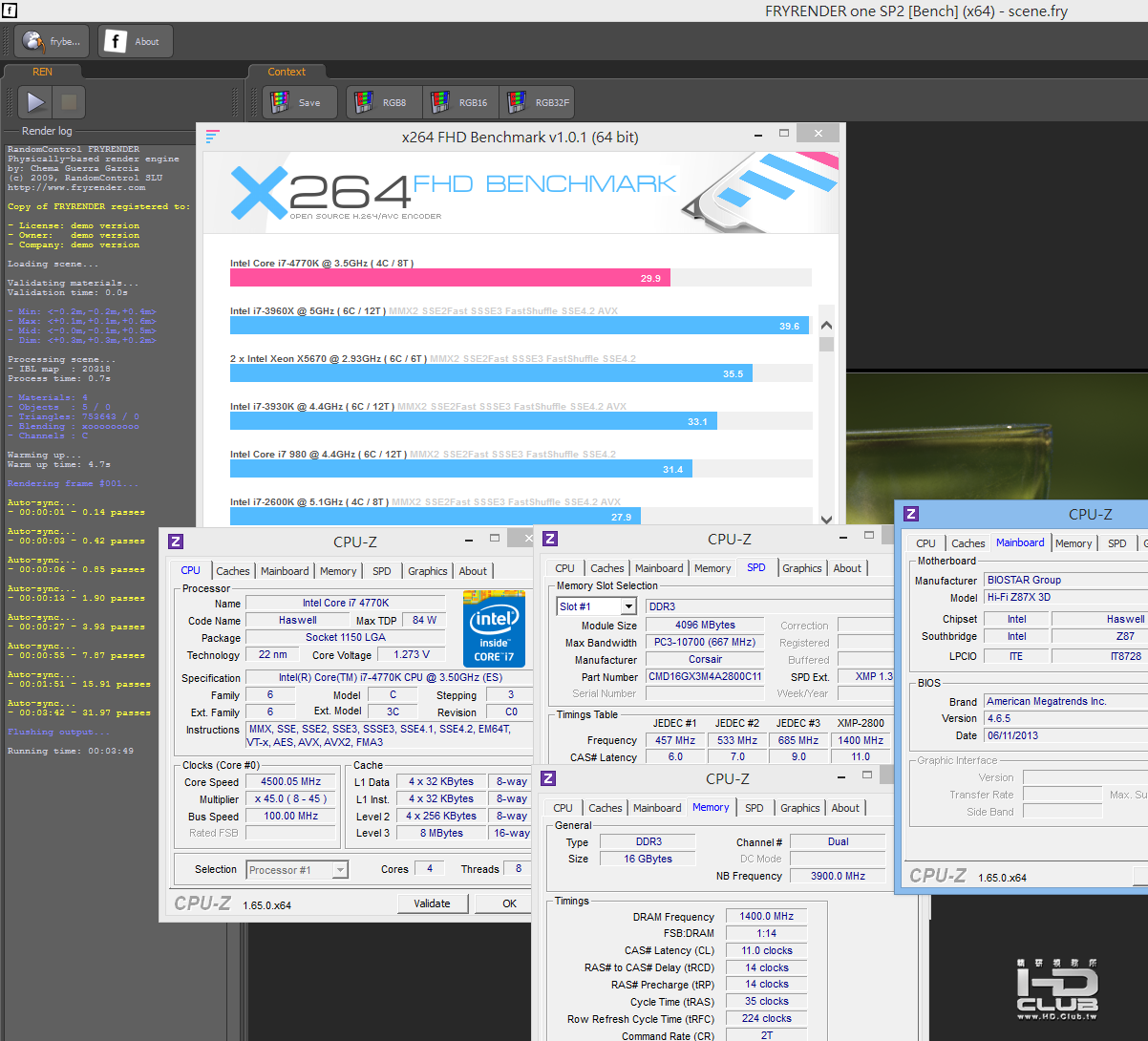Click the memory manufacturer value "Corsair"
The height and width of the screenshot is (1041, 1148).
click(705, 659)
